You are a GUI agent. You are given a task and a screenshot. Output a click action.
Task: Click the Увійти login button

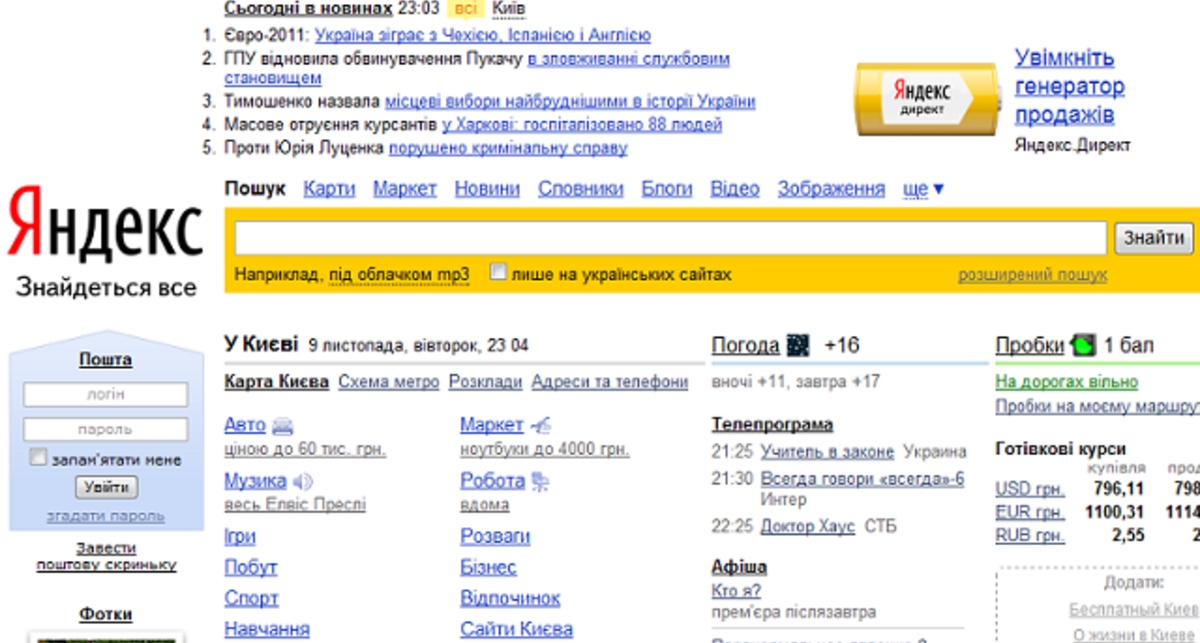pos(106,488)
